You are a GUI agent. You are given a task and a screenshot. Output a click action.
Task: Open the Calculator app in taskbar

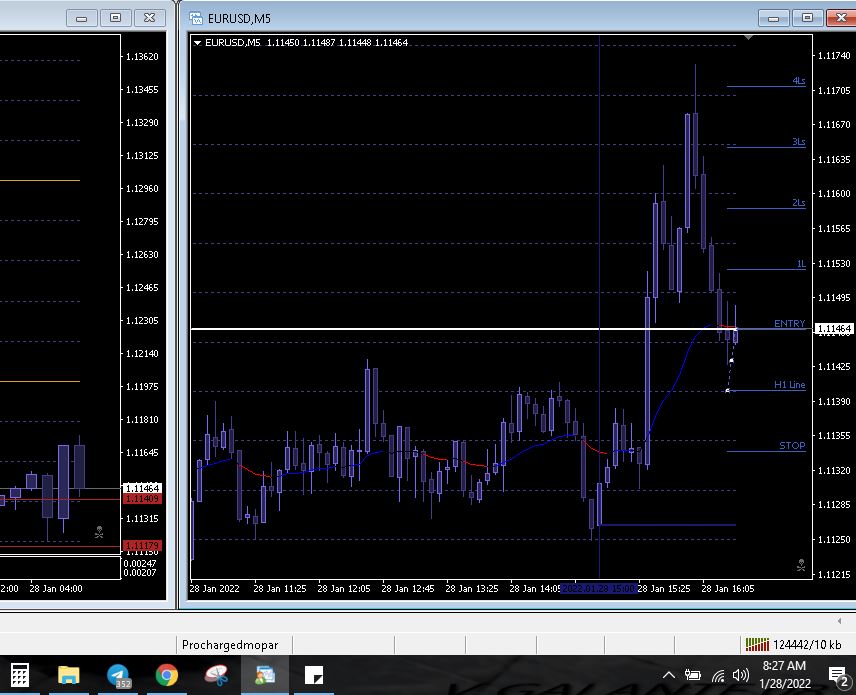pos(20,675)
